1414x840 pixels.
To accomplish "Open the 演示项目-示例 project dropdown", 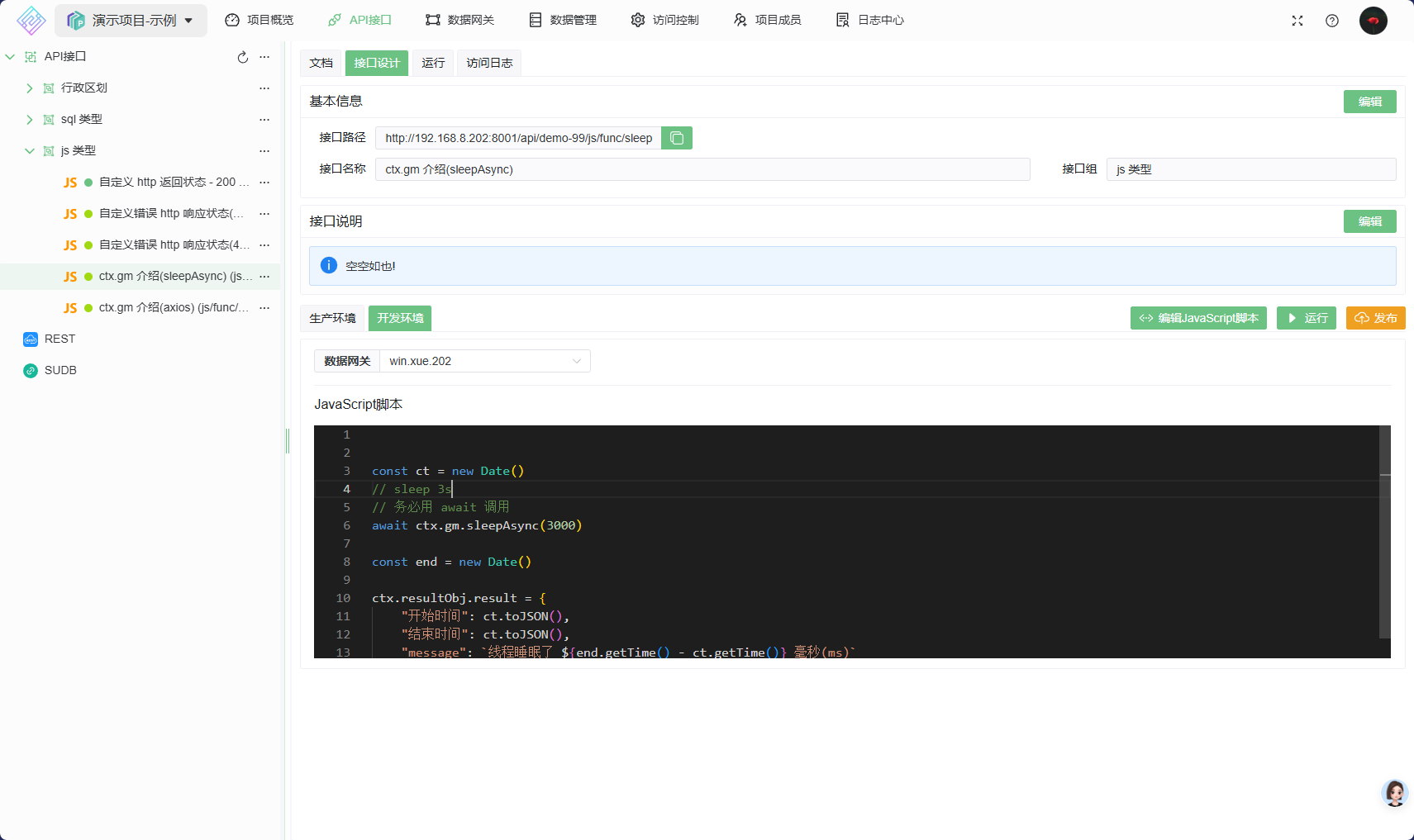I will pos(131,21).
